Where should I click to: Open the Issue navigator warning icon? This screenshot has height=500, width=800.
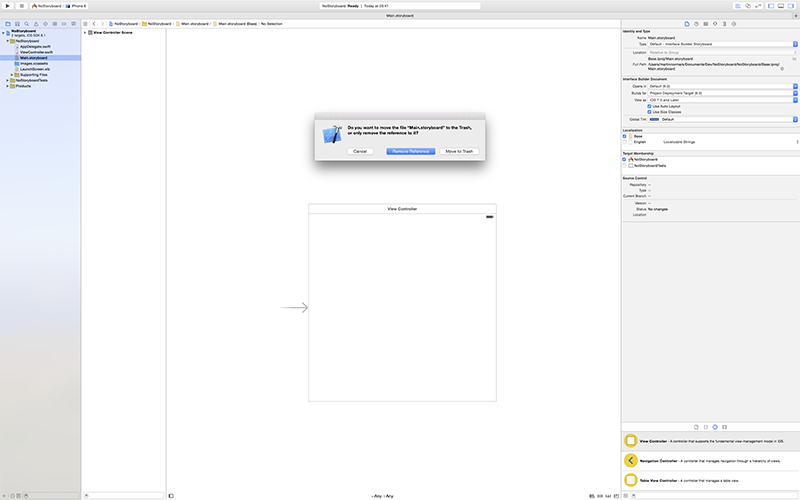36,24
